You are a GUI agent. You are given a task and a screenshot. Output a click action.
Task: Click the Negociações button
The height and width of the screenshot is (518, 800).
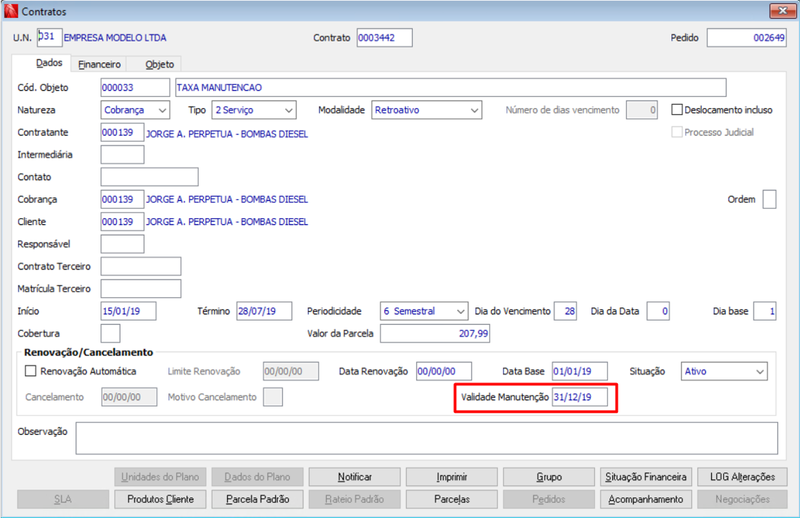[x=742, y=499]
